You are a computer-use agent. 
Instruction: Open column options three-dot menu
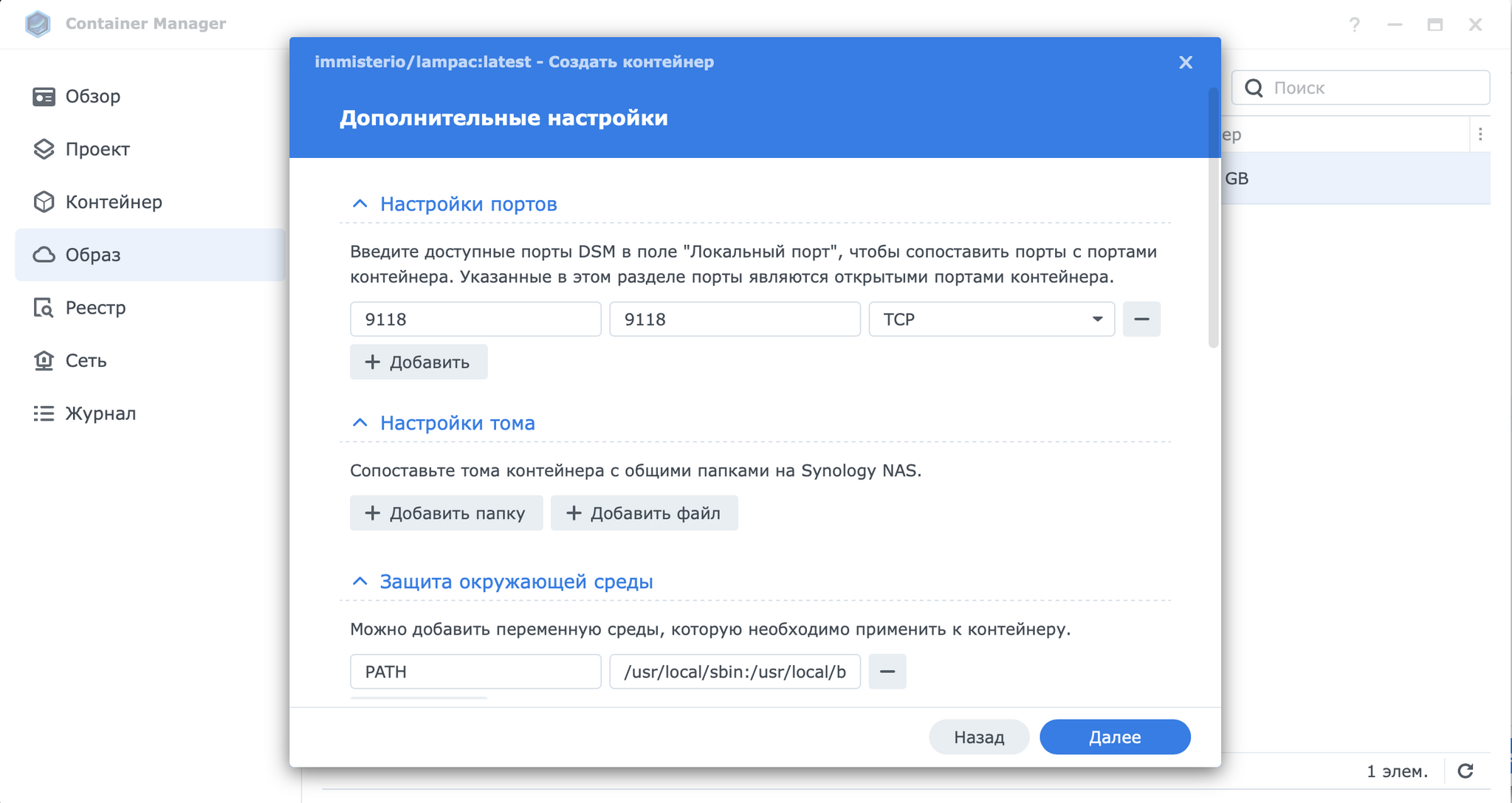pos(1480,134)
